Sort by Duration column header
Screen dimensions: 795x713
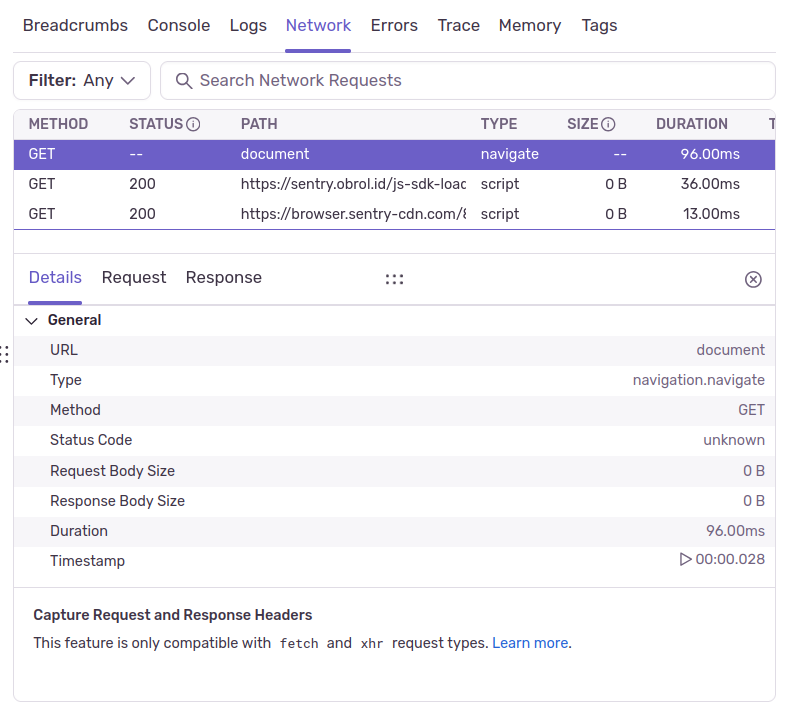[x=691, y=124]
